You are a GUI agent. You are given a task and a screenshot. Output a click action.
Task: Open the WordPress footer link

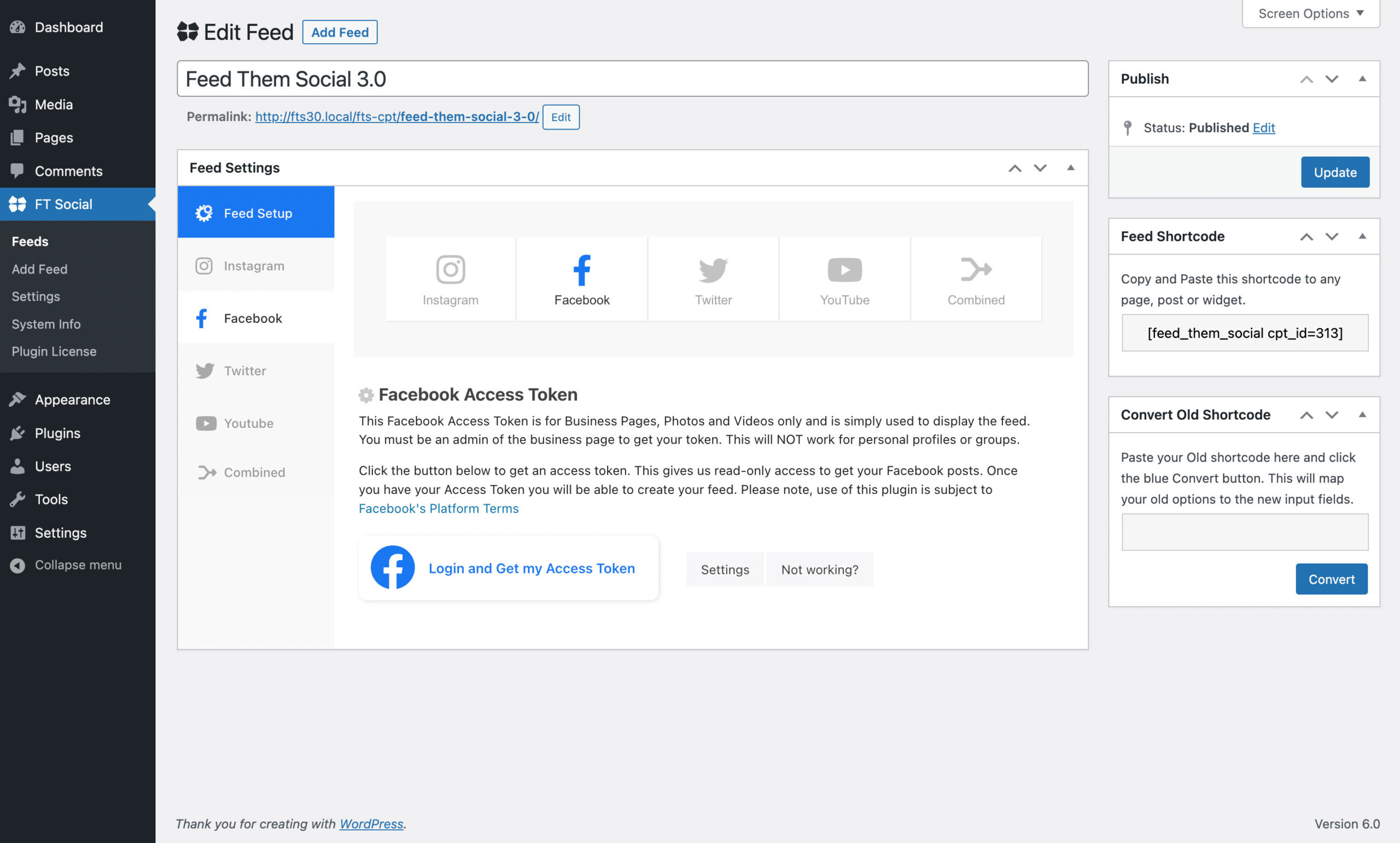point(371,824)
